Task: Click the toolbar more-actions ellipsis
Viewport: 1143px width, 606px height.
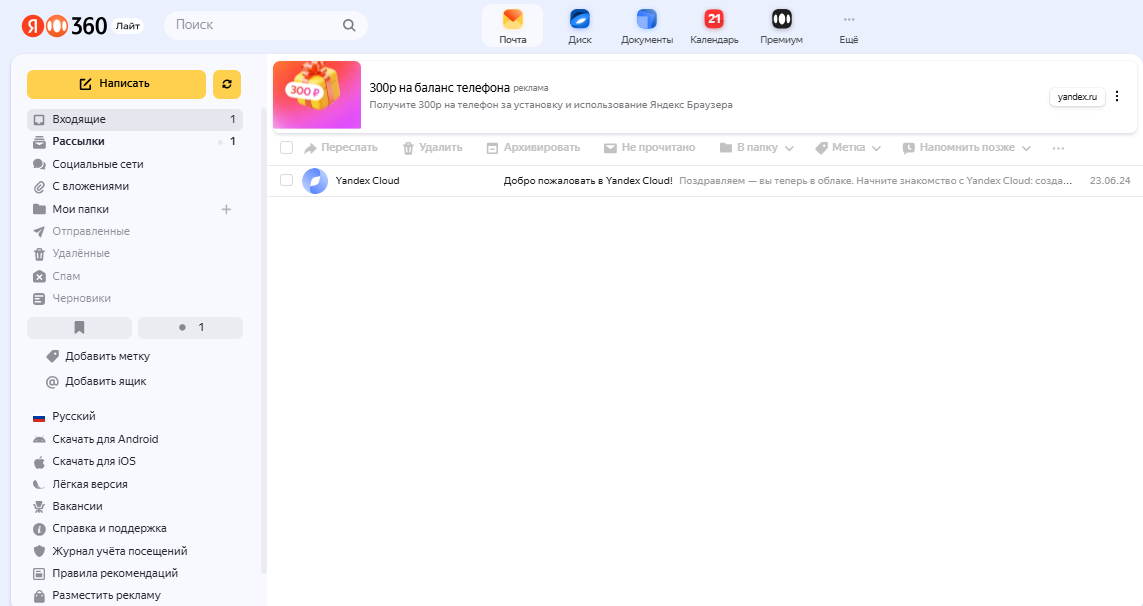Action: 1058,148
